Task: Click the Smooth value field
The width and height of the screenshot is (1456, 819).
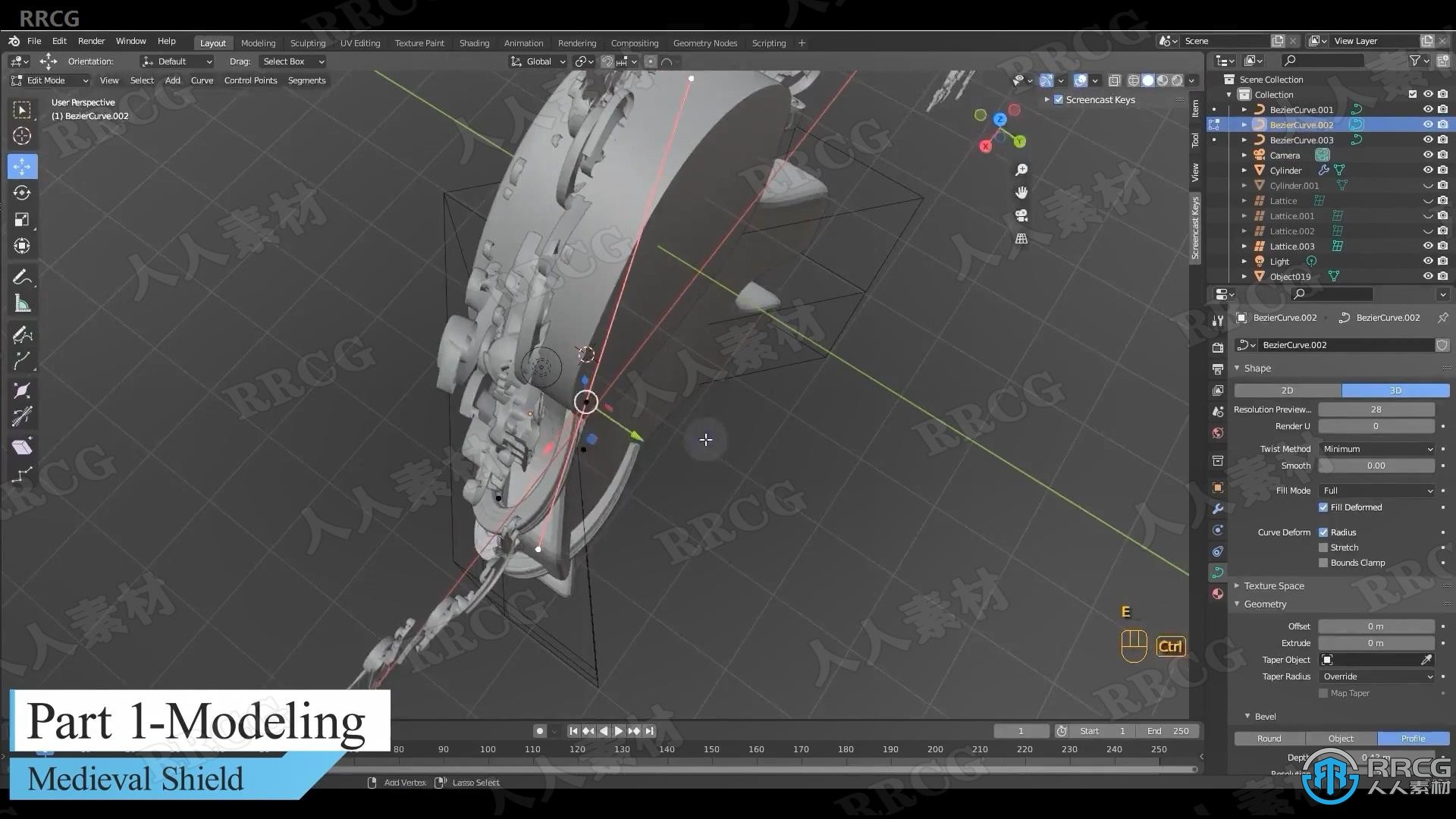Action: (1376, 466)
